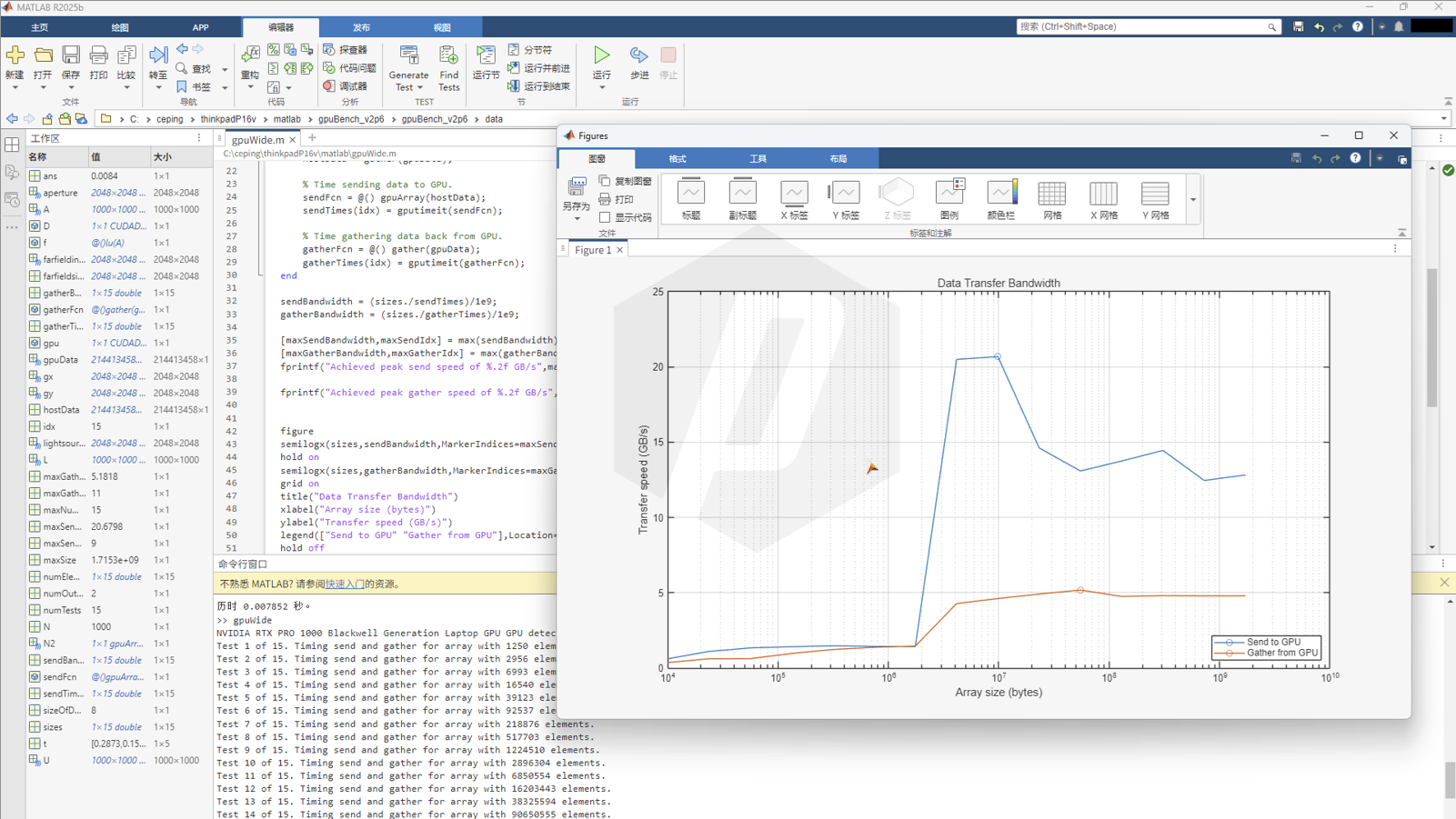Add a colorbar (颜色栏) to figure
The height and width of the screenshot is (819, 1456).
click(1000, 194)
